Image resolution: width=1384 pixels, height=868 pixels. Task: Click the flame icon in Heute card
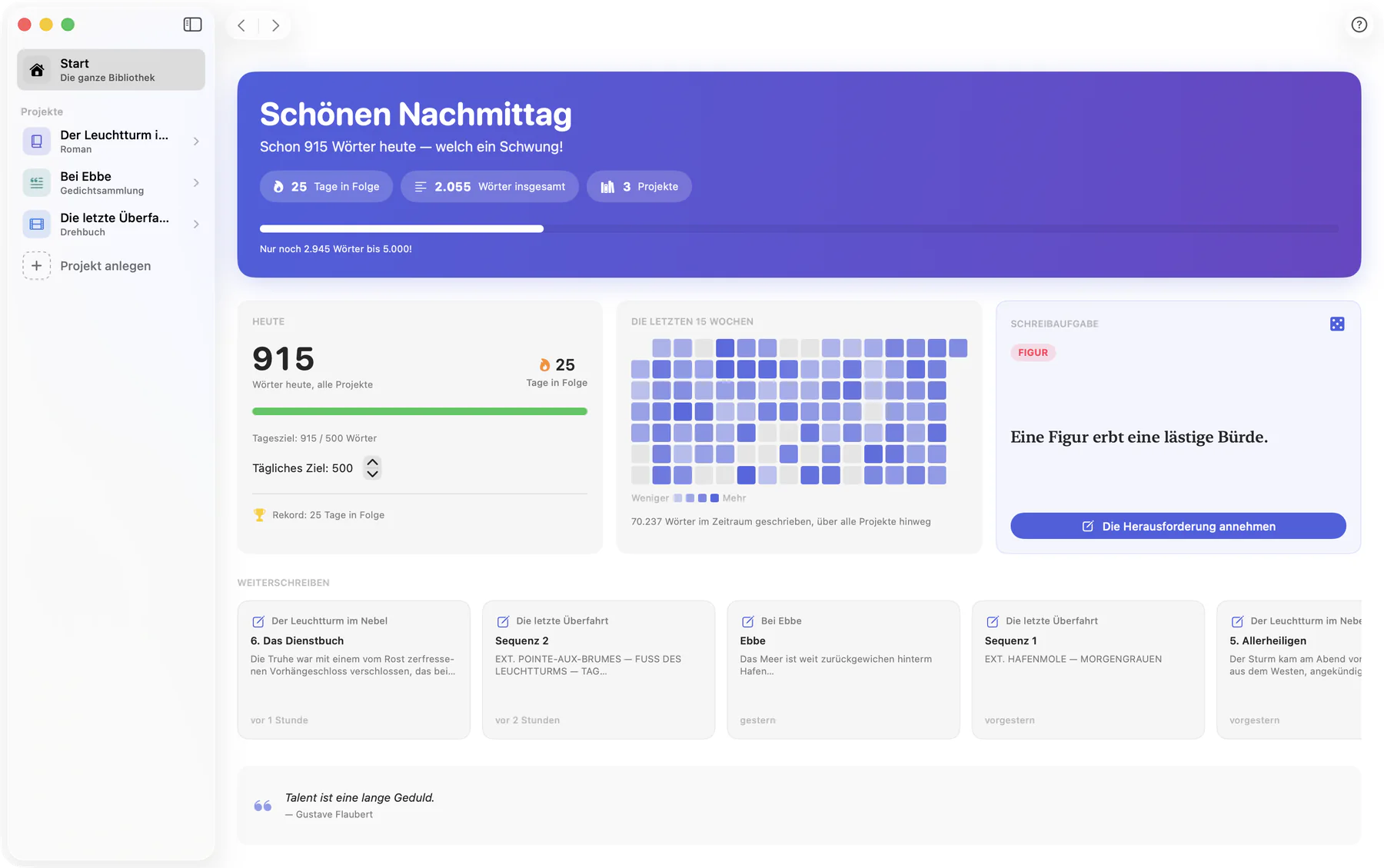tap(544, 364)
